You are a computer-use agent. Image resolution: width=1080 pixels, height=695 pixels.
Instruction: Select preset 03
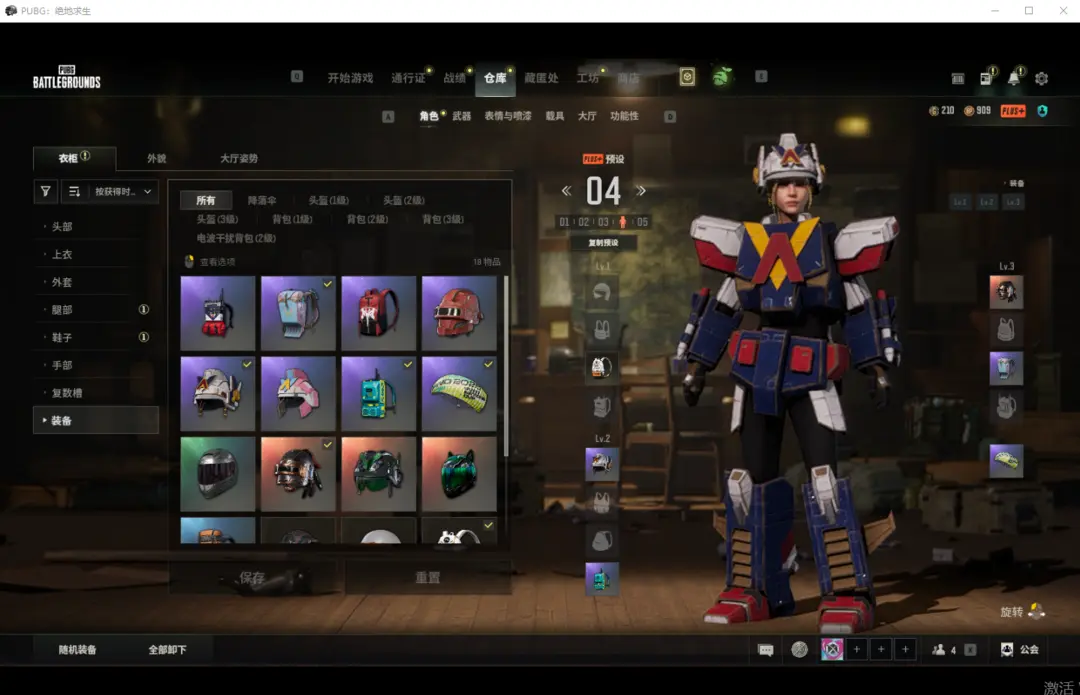[603, 222]
